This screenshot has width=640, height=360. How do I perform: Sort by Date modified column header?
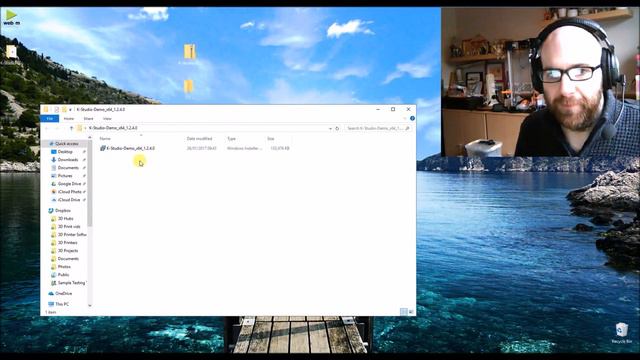click(199, 139)
